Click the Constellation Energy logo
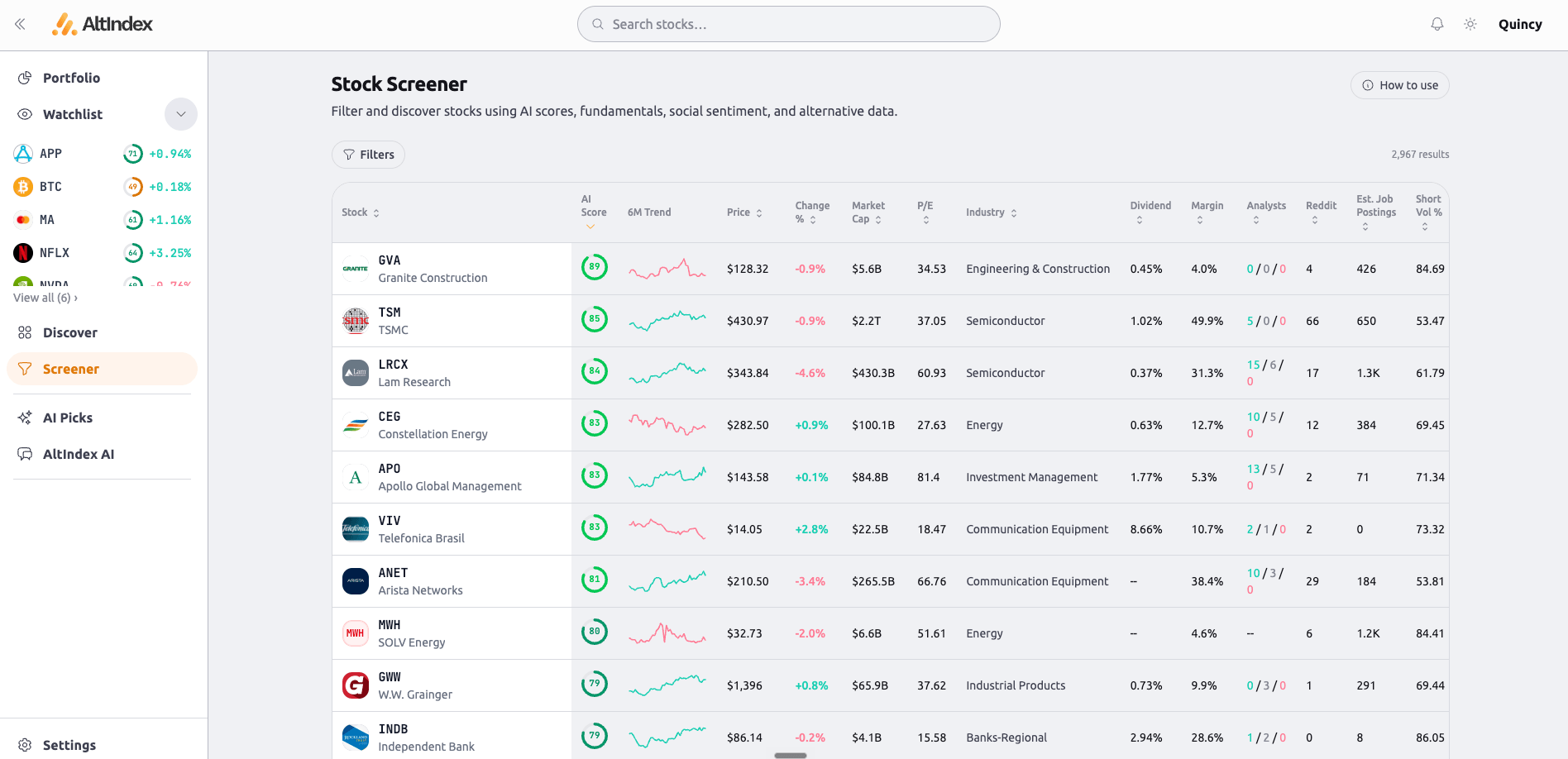This screenshot has width=1568, height=759. click(x=356, y=425)
